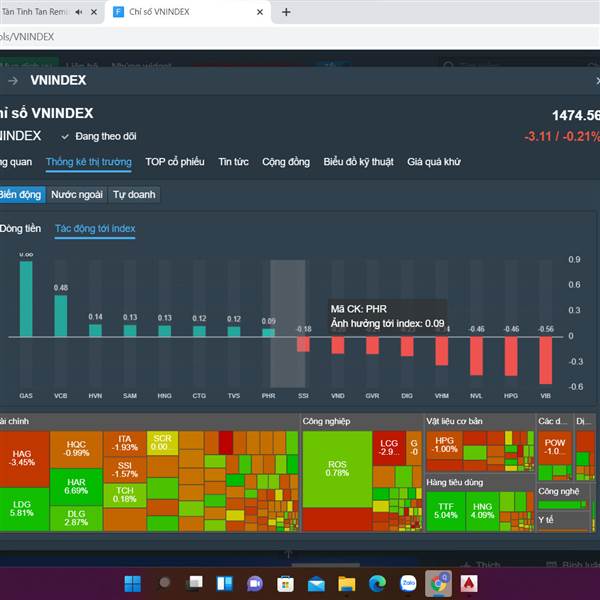This screenshot has width=600, height=600.
Task: Open the red A application on taskbar
Action: [469, 584]
